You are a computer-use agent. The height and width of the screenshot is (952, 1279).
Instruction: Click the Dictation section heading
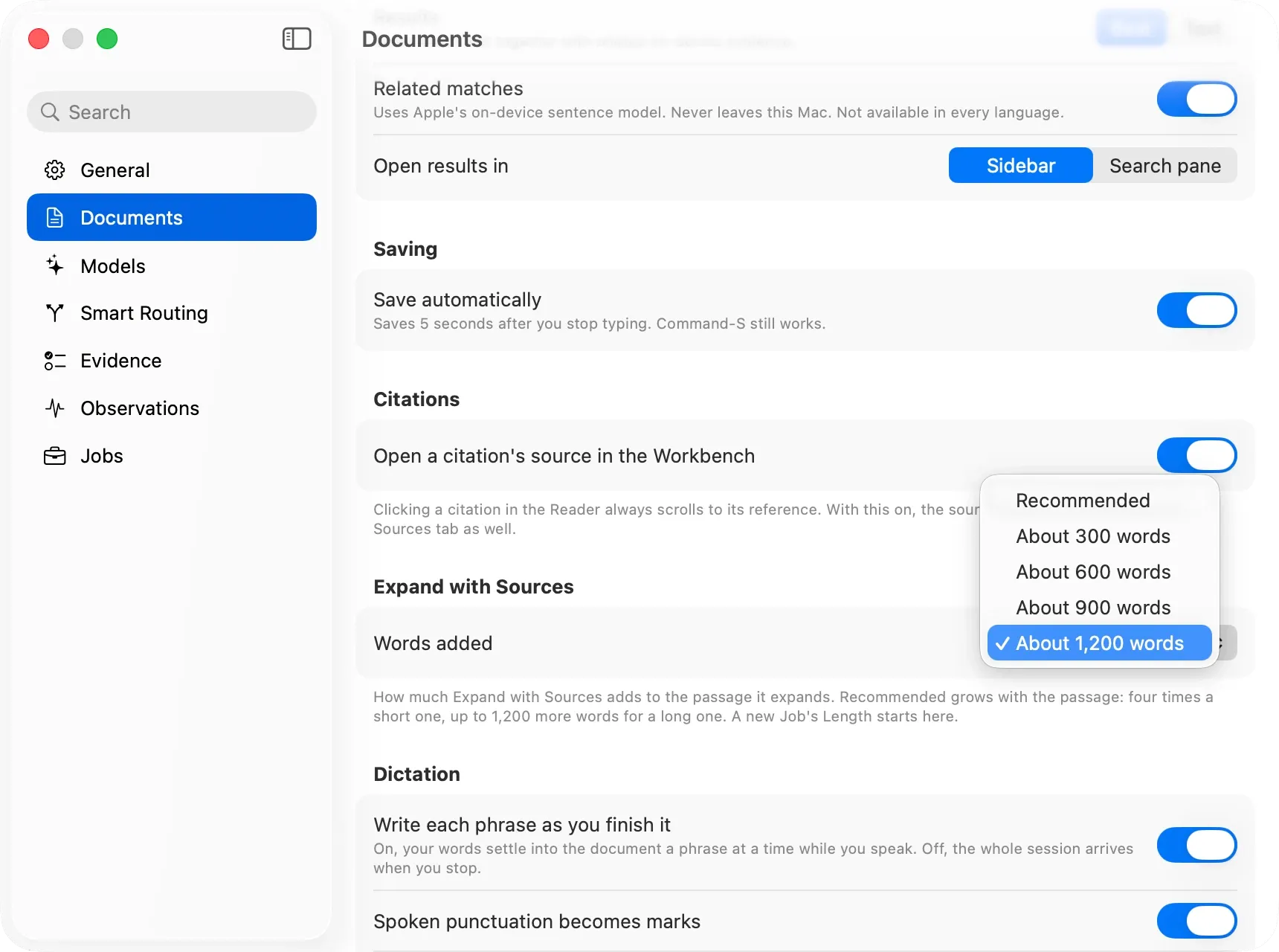(416, 774)
